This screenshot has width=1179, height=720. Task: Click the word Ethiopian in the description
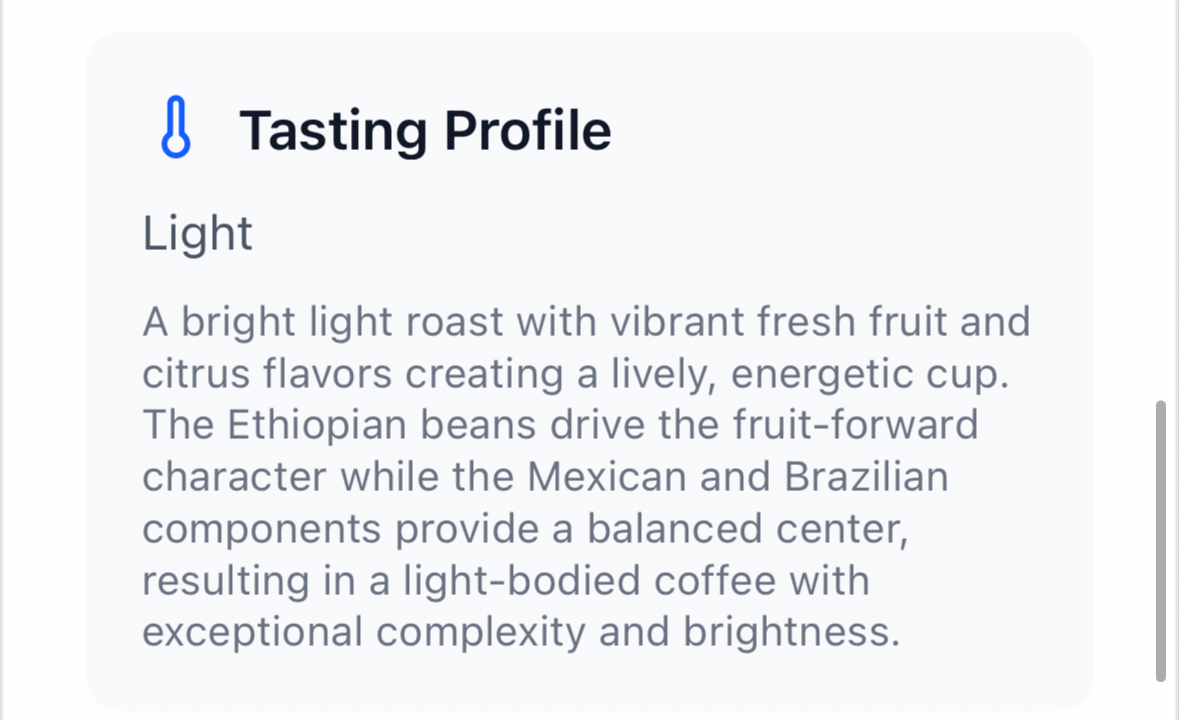click(x=317, y=425)
